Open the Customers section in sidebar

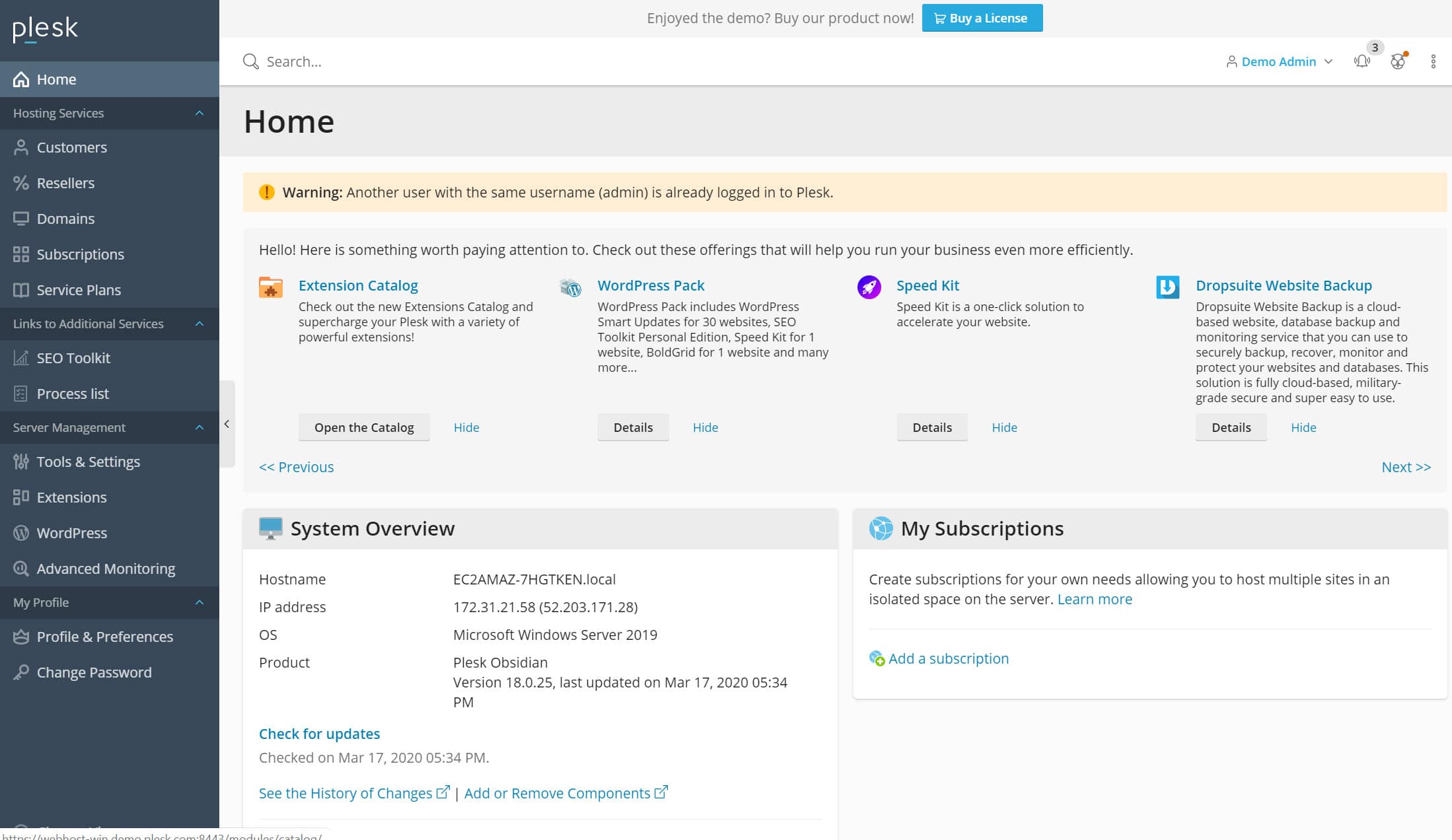pos(71,147)
